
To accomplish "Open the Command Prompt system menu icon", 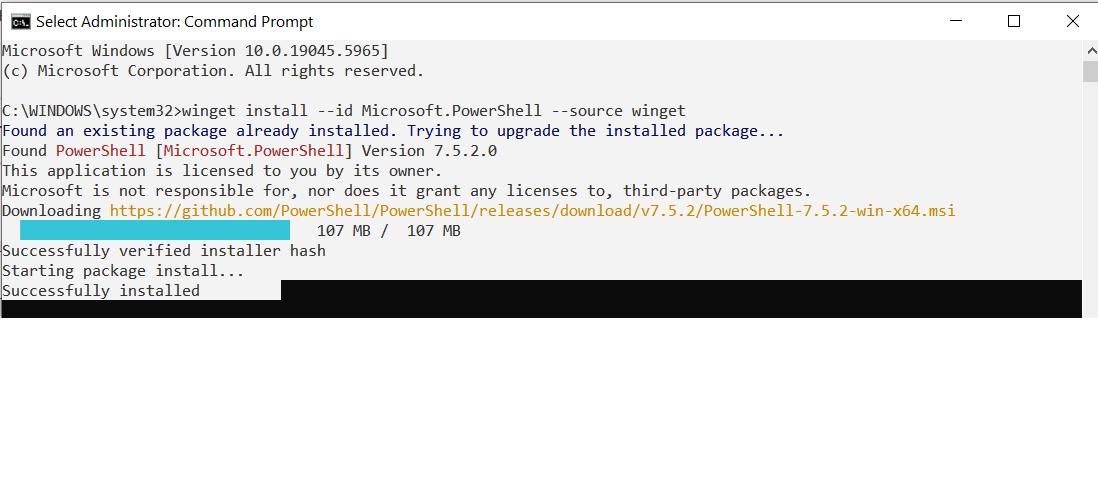I will [x=20, y=21].
